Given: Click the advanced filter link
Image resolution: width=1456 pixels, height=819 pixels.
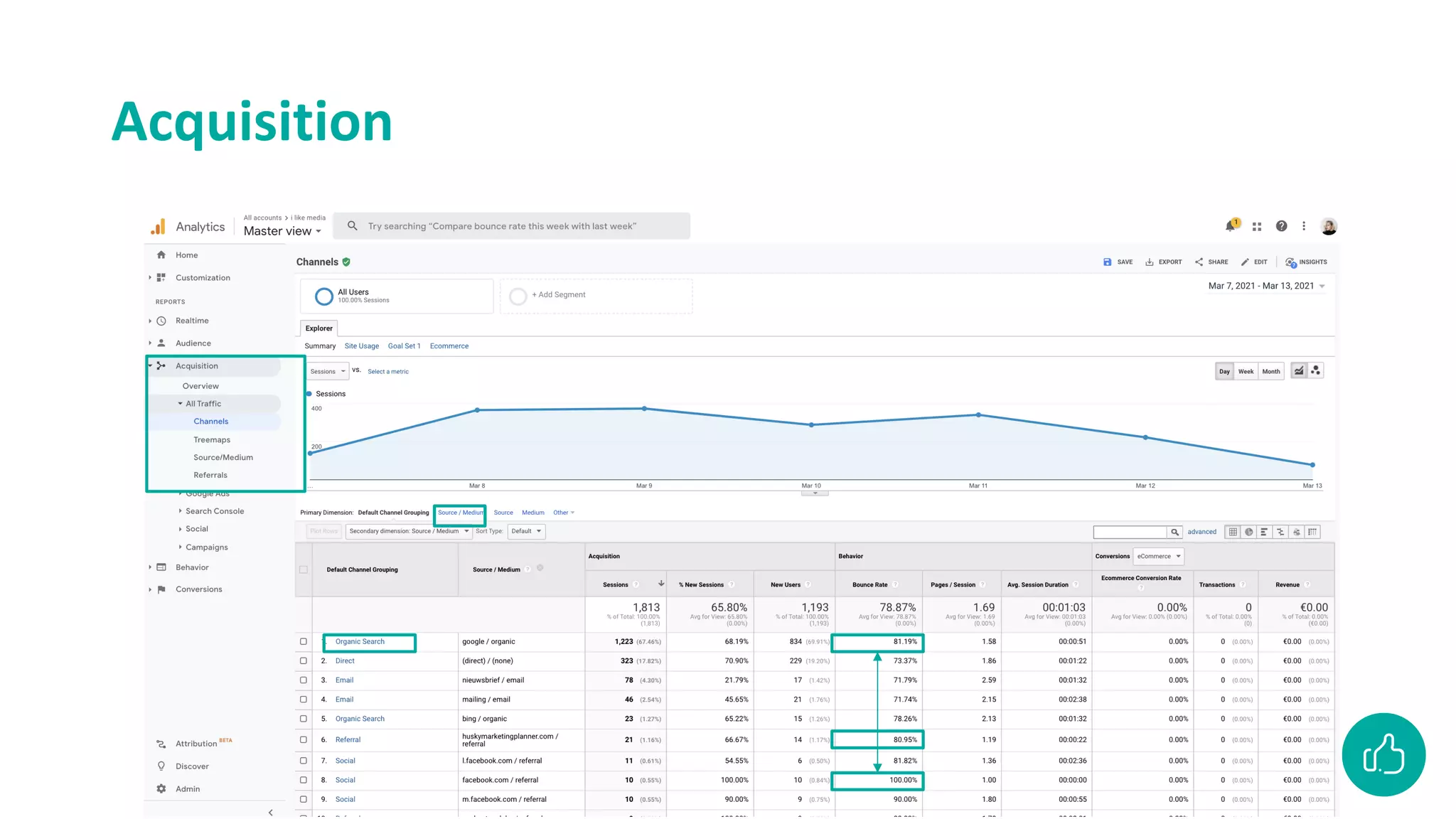Looking at the screenshot, I should coord(1201,532).
